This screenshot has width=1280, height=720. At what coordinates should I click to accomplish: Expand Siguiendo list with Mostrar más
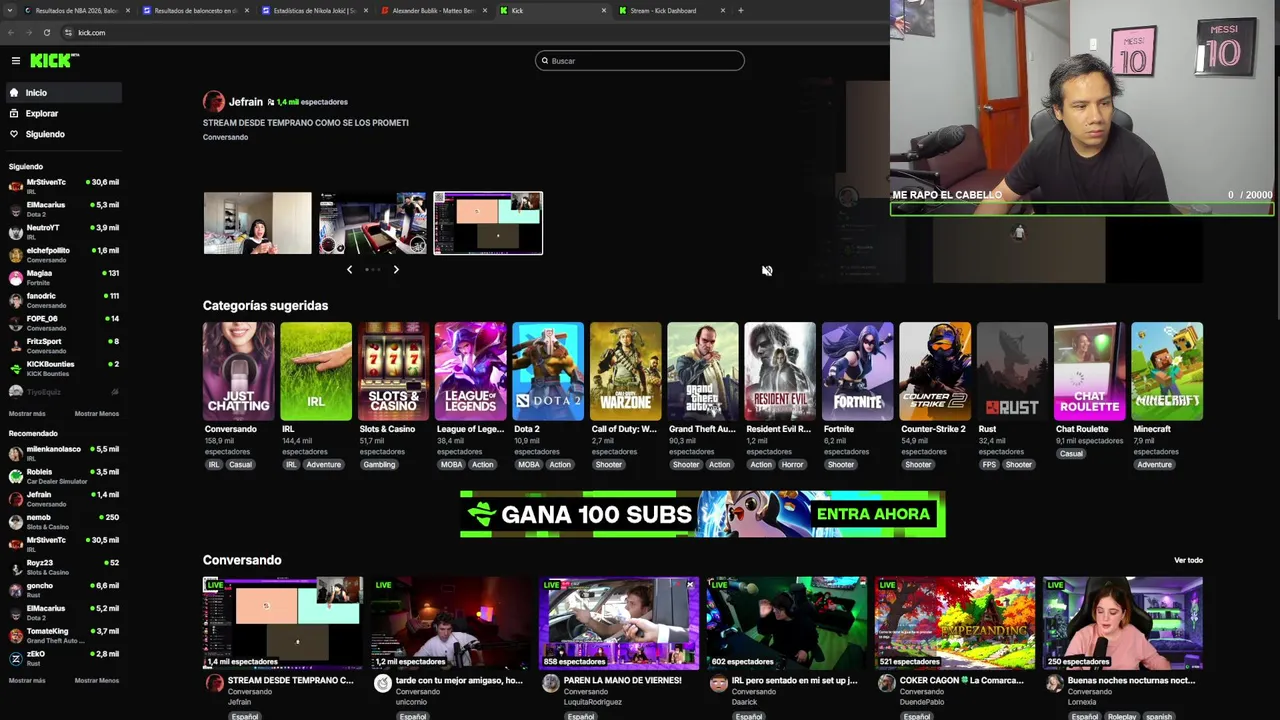(27, 413)
